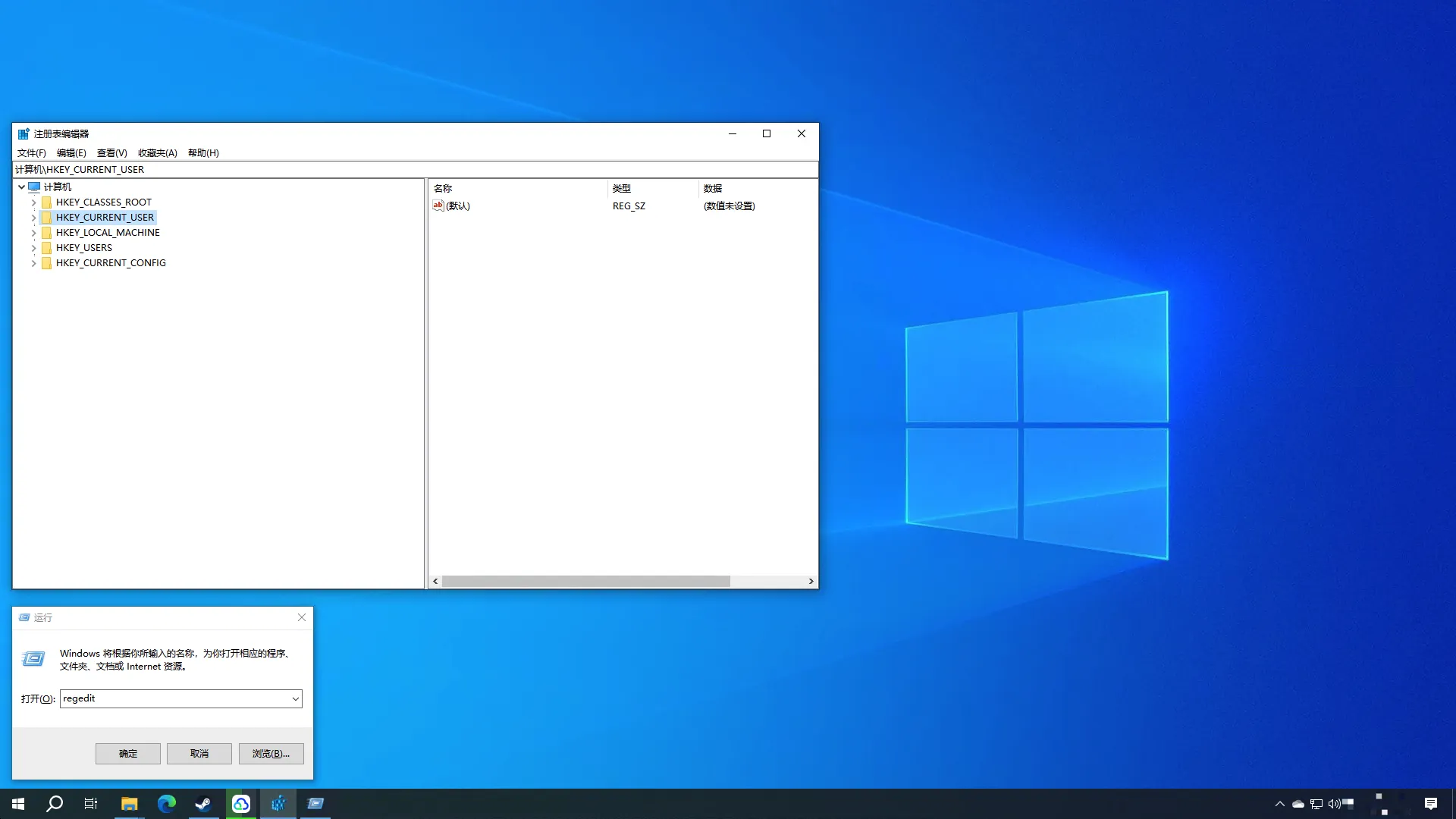The height and width of the screenshot is (819, 1456).
Task: Click the Run dialog's large program icon
Action: [33, 659]
